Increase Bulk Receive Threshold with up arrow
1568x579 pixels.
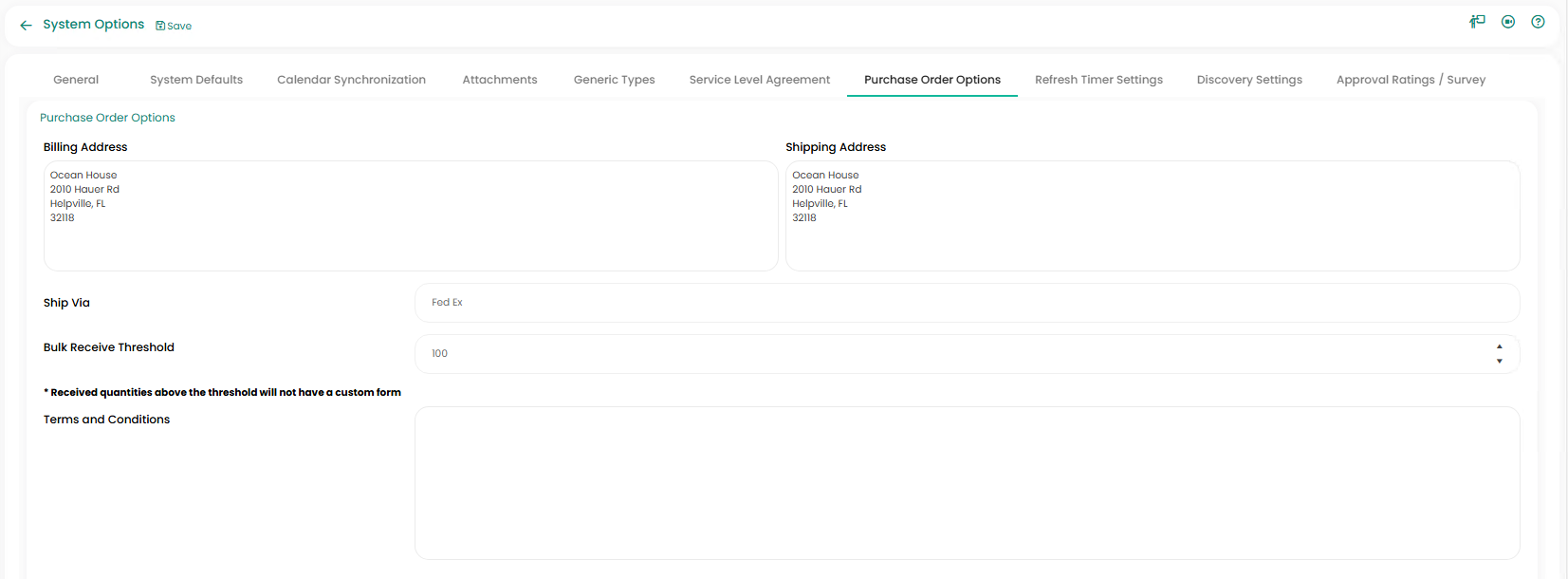(x=1499, y=346)
